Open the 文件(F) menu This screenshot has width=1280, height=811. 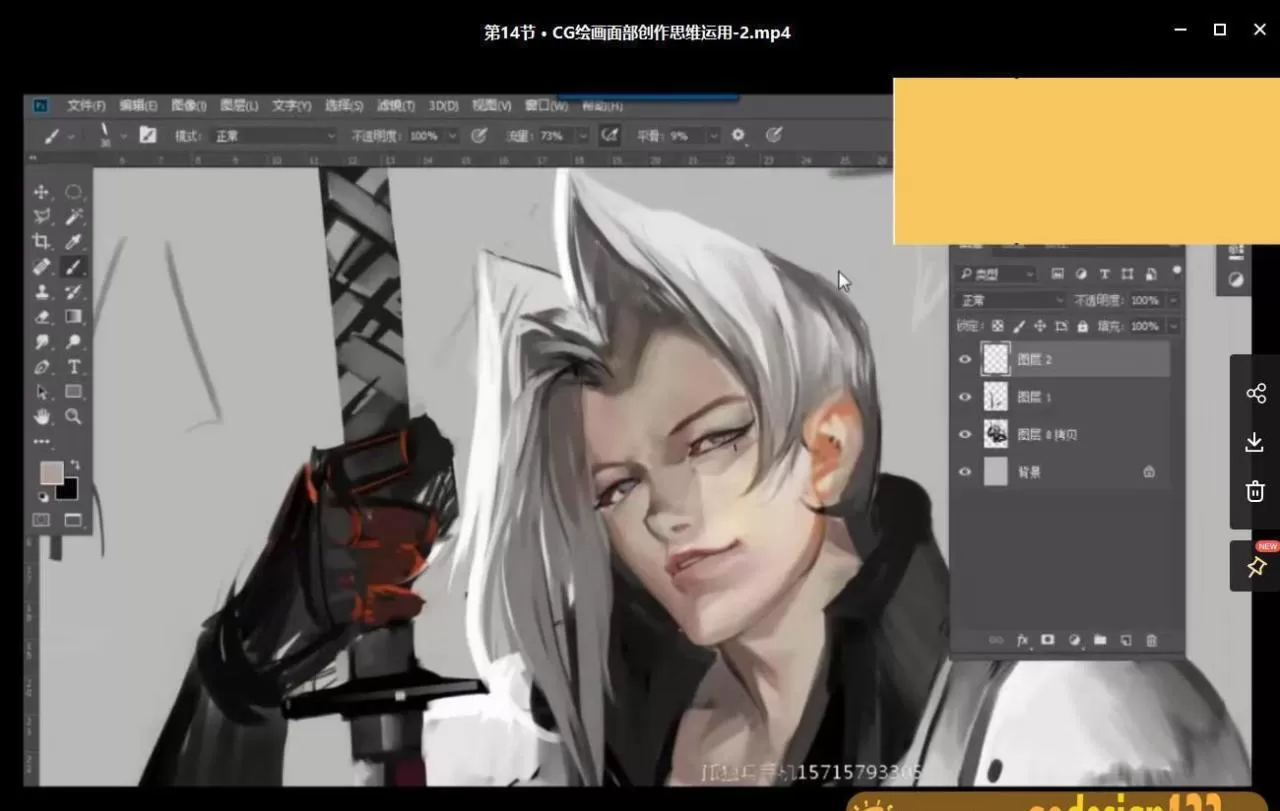86,105
